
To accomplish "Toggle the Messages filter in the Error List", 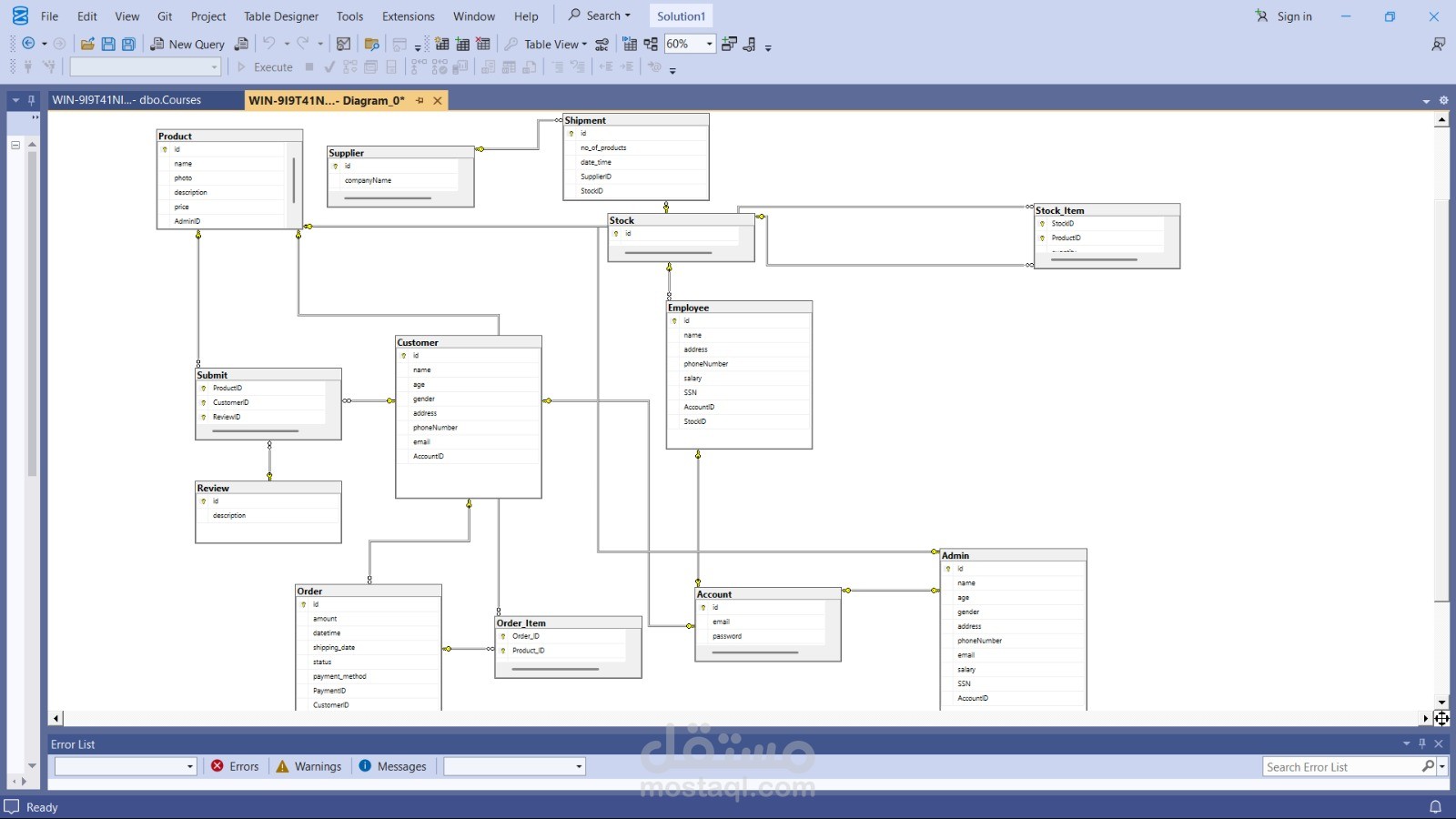I will point(393,766).
